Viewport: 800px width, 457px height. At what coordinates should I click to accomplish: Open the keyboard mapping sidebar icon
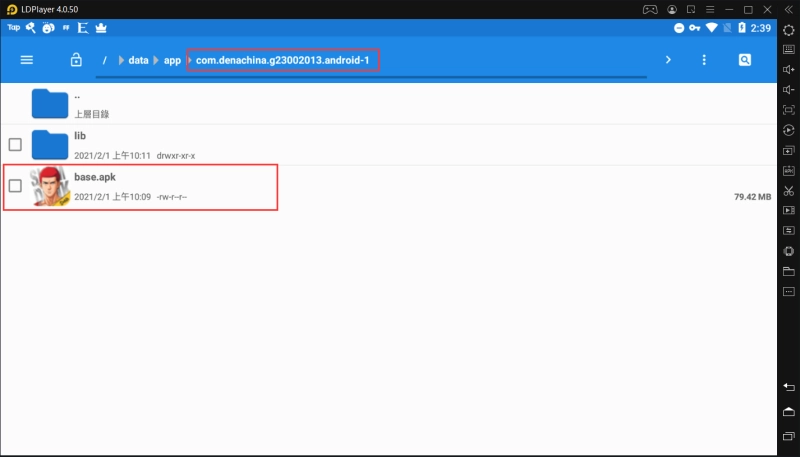(x=788, y=49)
